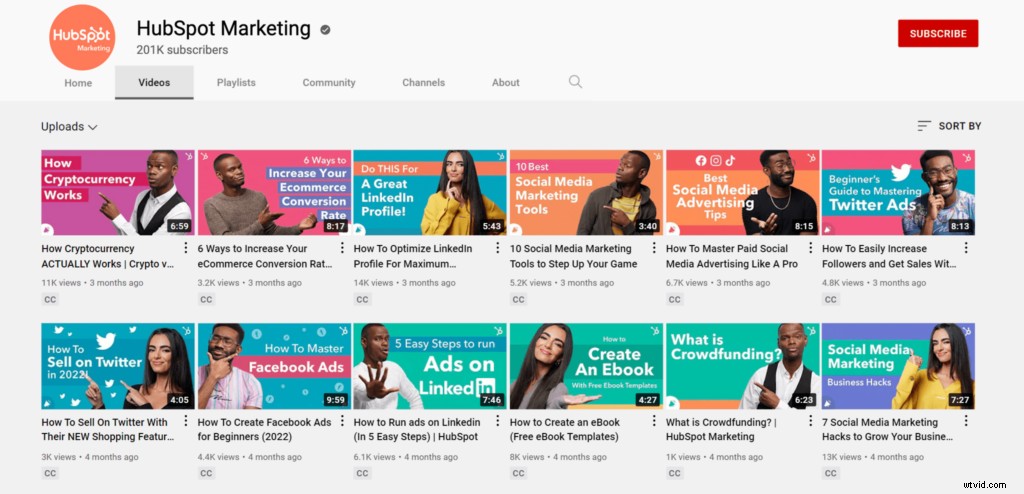The width and height of the screenshot is (1024, 494).
Task: Click '13K views • 4 months ago' text
Action: coord(872,457)
